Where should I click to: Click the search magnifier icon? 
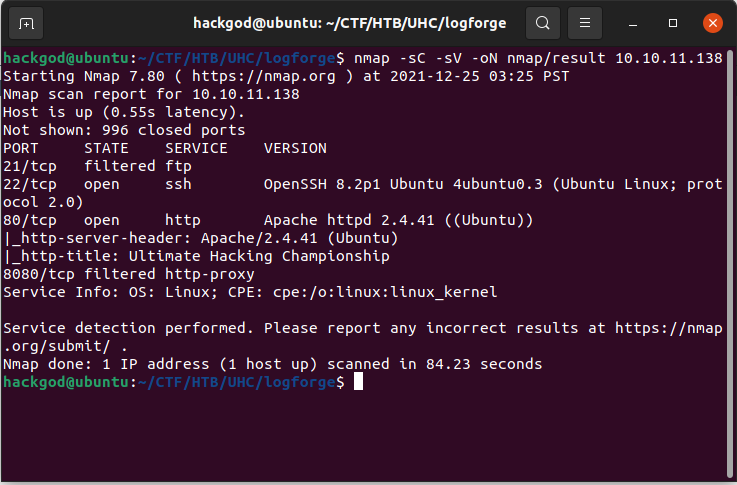click(542, 23)
